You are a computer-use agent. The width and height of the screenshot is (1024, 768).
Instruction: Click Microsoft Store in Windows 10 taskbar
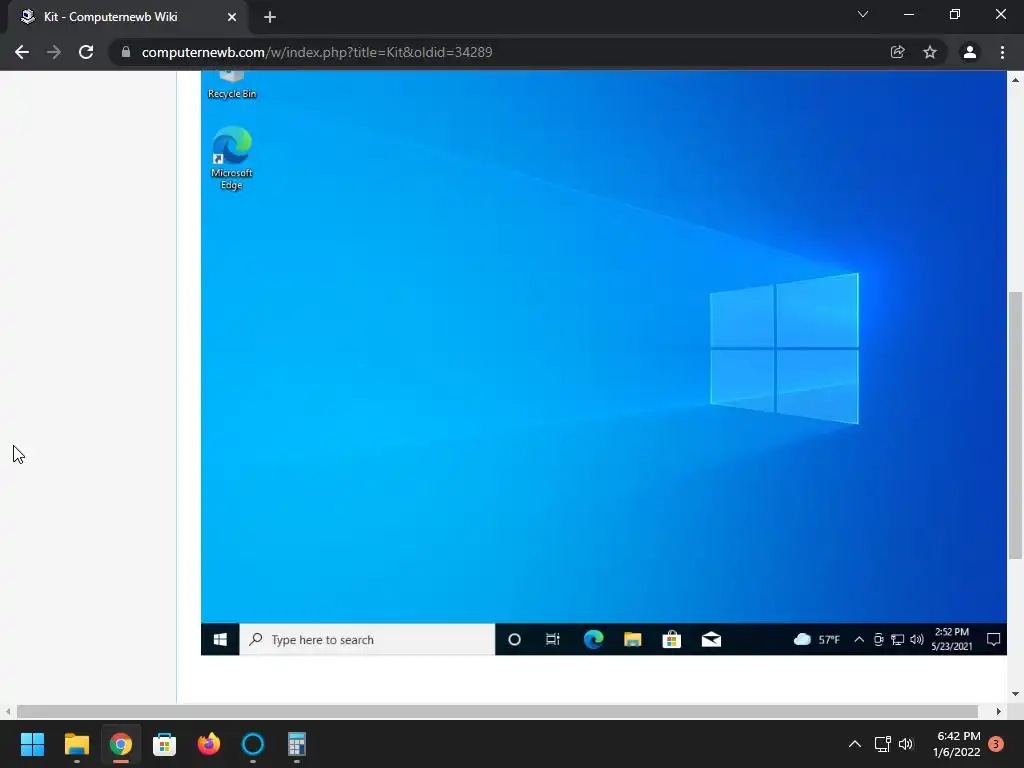[x=671, y=639]
